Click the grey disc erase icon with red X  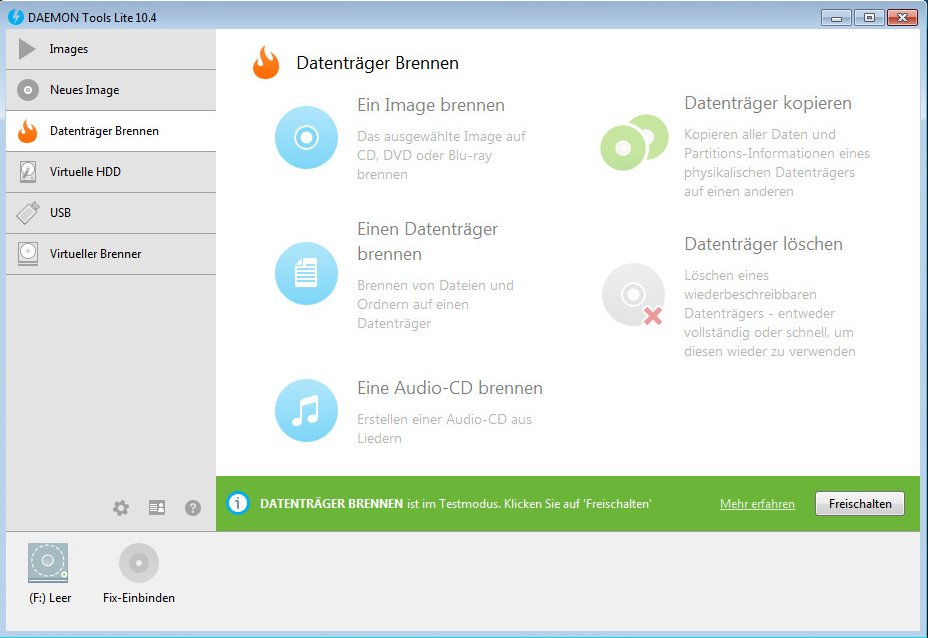pos(633,295)
